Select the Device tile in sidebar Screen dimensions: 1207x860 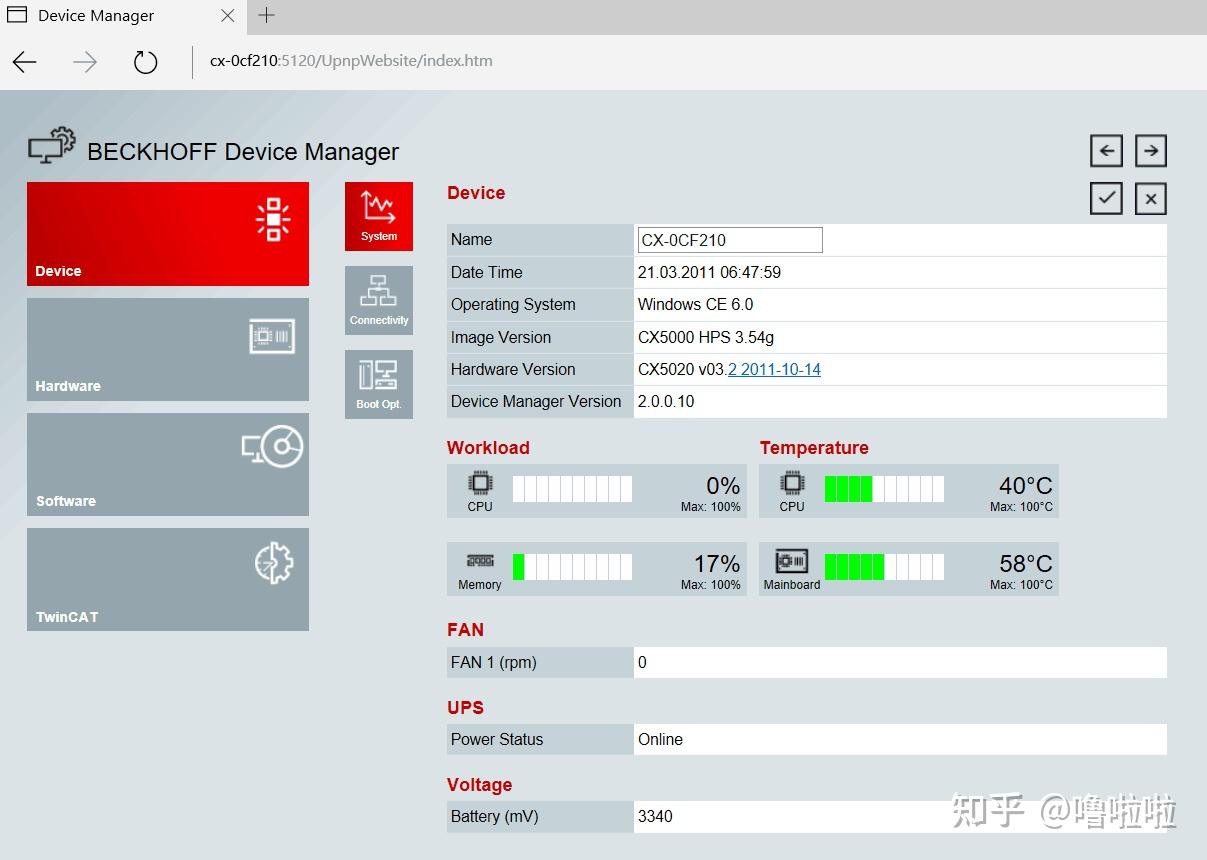[x=167, y=233]
